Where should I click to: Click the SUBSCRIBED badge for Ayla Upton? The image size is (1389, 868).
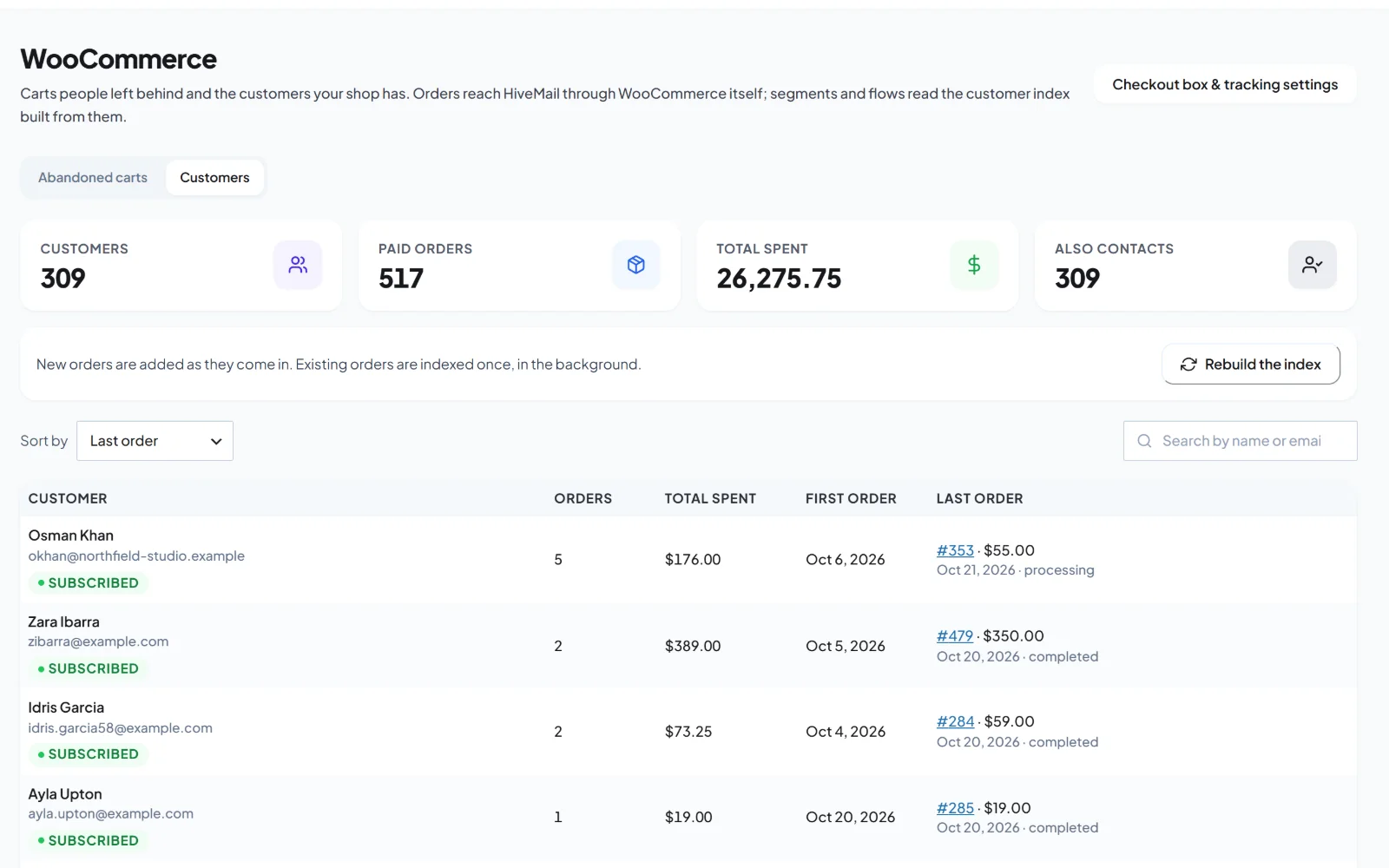tap(89, 841)
